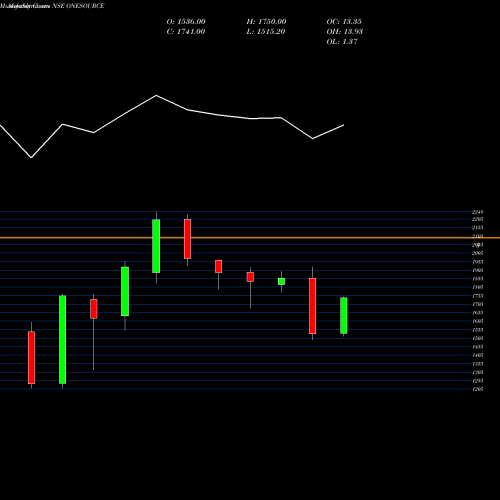Viewport: 500px width, 500px height.
Task: Click the 1205 price axis label
Action: 478,389
